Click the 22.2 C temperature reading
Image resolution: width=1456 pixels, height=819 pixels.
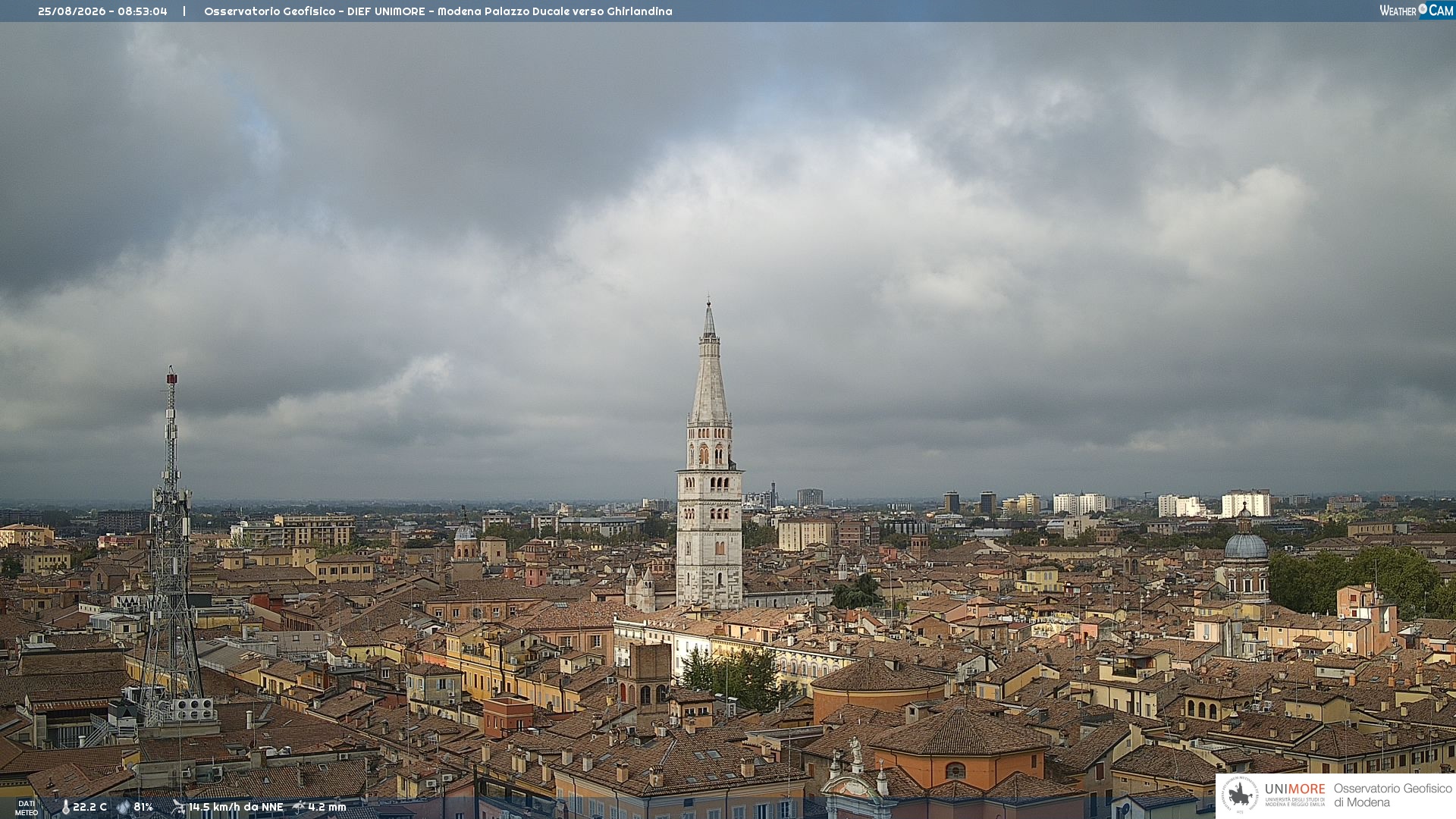tap(89, 808)
